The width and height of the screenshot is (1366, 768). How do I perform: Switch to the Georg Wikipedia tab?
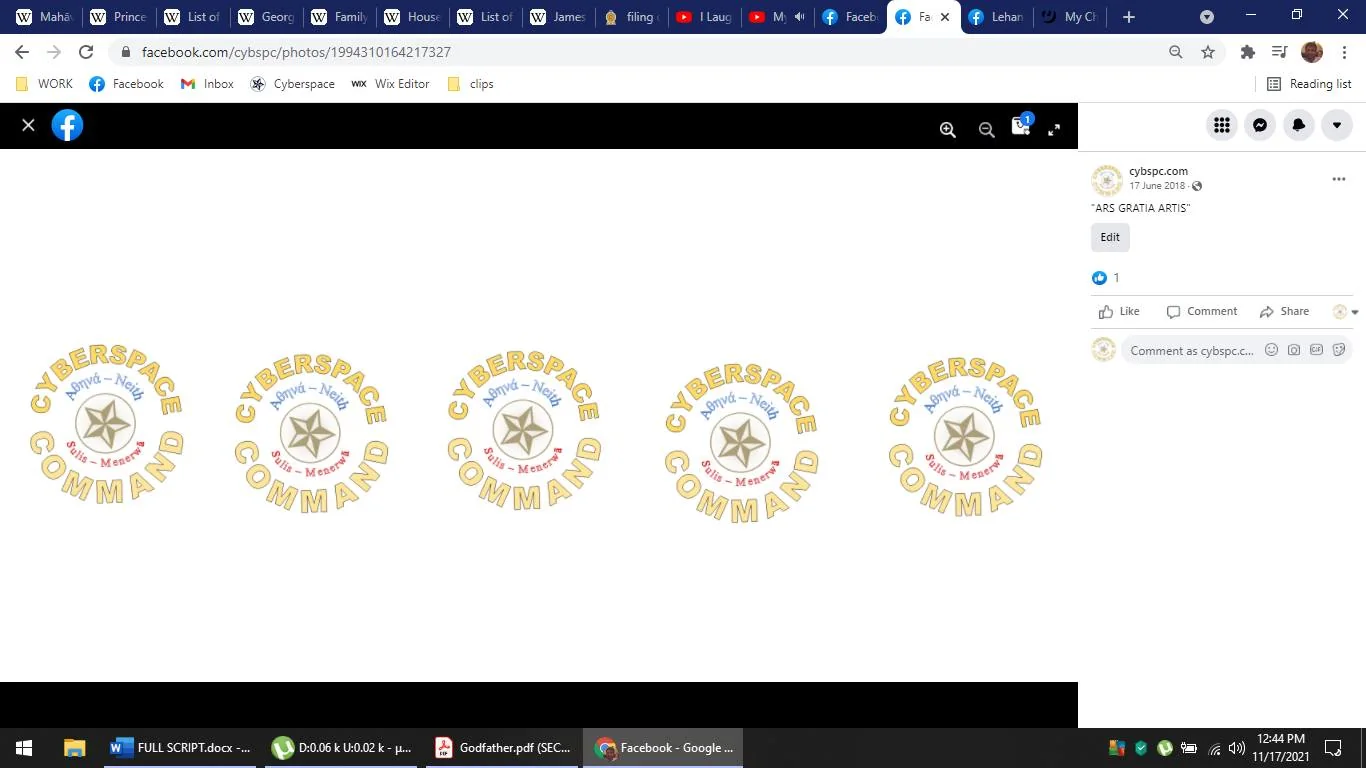[x=266, y=17]
